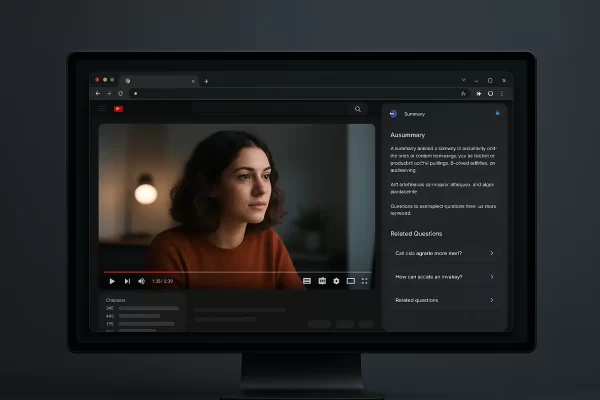Image resolution: width=600 pixels, height=400 pixels.
Task: Reload the page in the browser
Action: coord(121,93)
